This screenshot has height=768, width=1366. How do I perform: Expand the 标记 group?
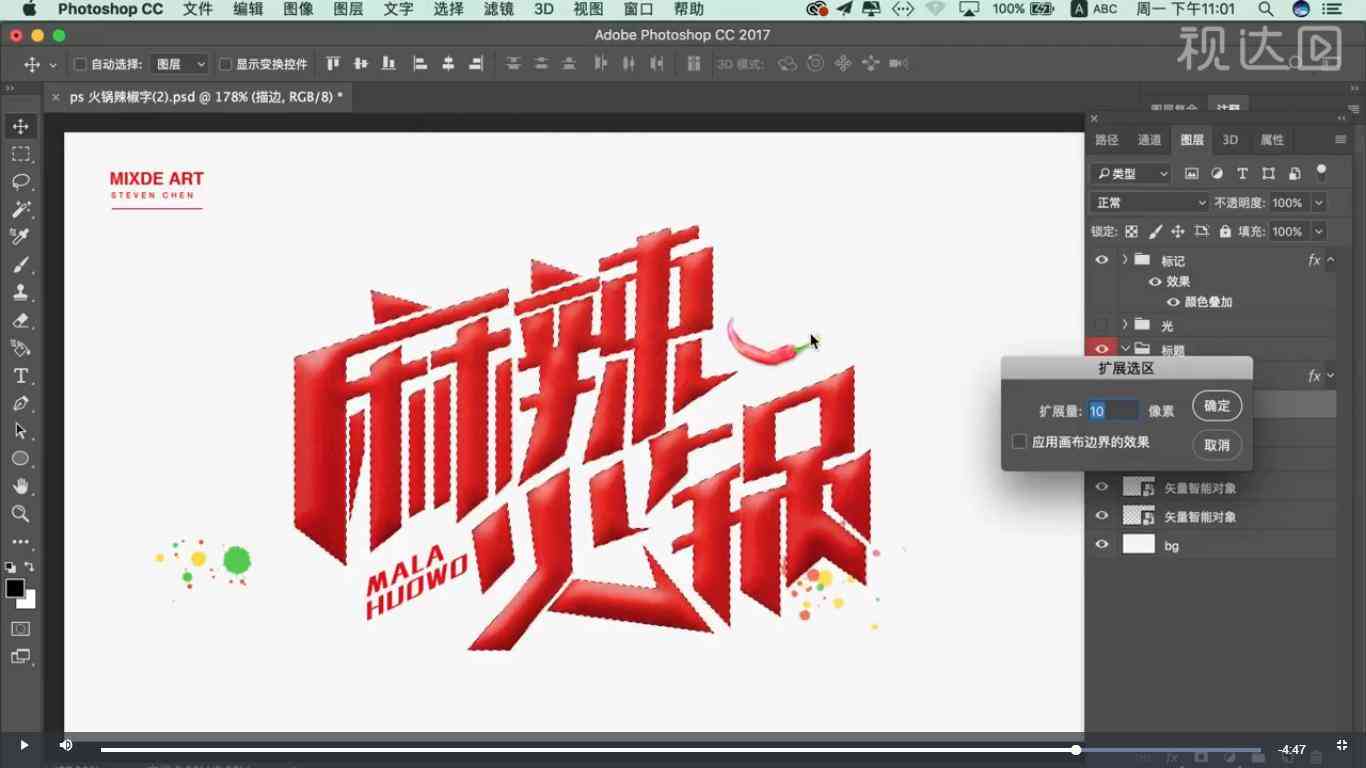click(1125, 260)
